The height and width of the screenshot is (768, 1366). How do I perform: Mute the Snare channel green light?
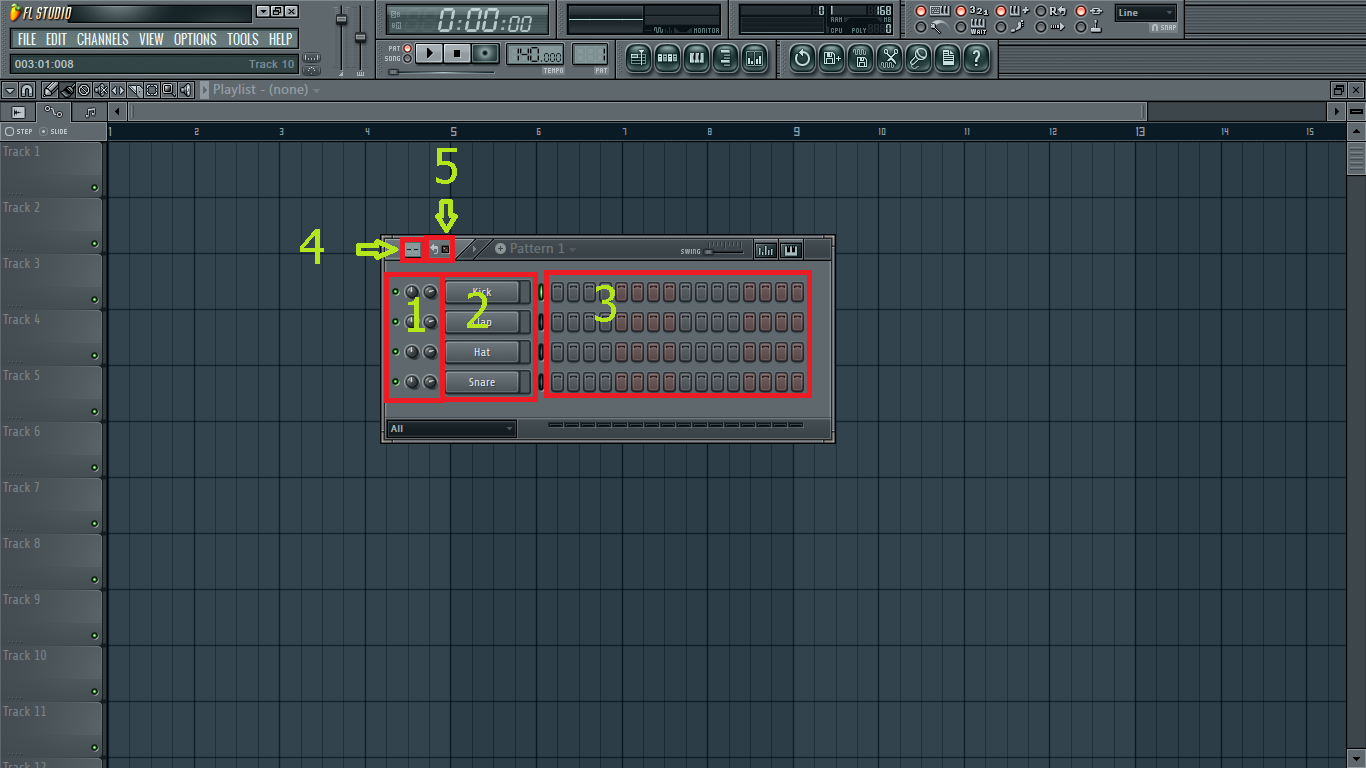point(395,382)
